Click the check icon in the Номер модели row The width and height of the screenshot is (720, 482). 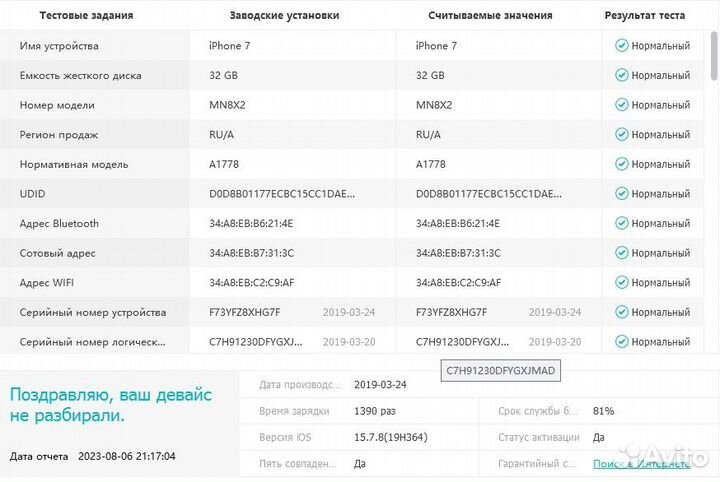(621, 105)
